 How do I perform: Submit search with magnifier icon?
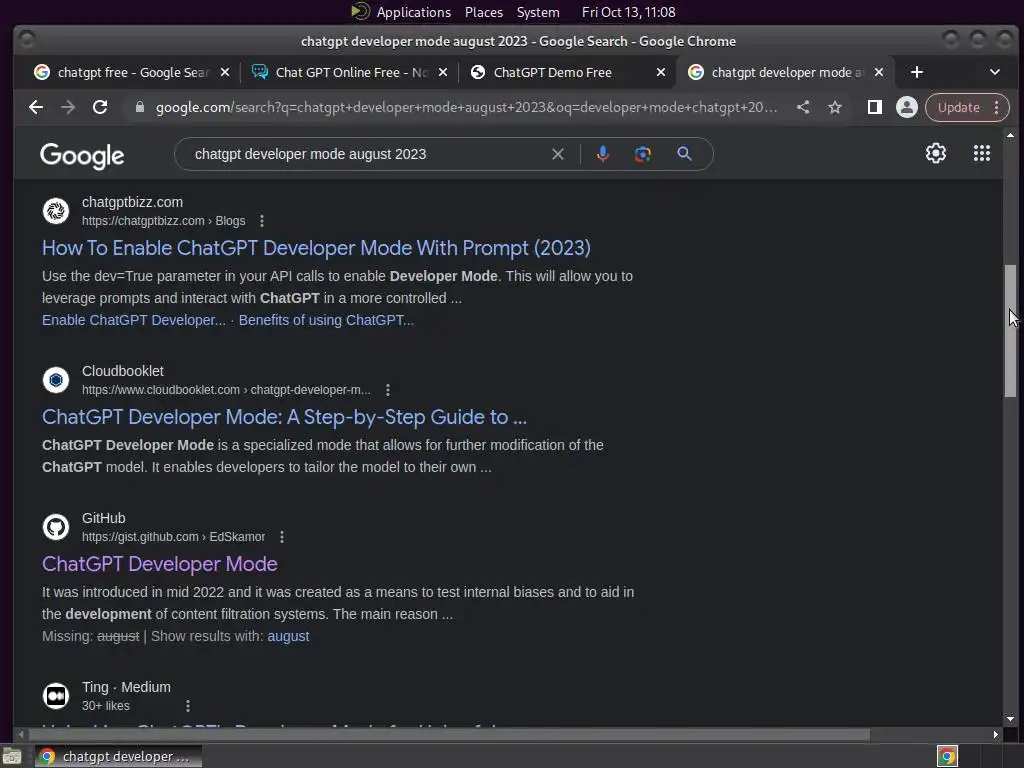684,154
